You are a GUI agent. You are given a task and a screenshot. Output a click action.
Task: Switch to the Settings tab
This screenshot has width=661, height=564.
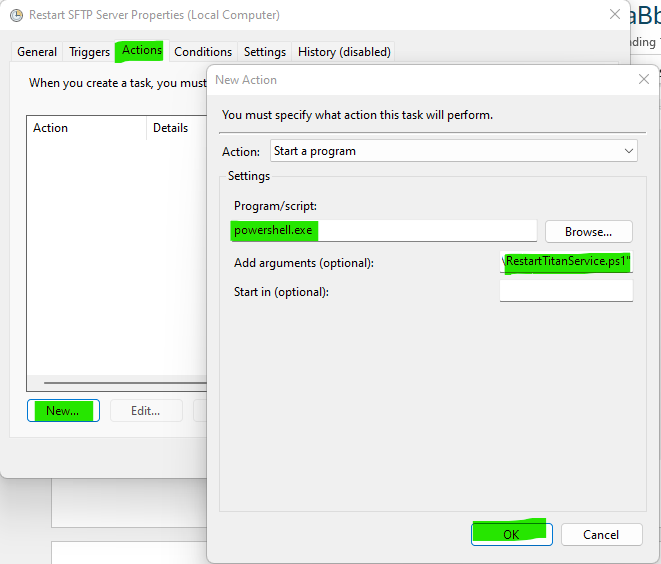[265, 52]
